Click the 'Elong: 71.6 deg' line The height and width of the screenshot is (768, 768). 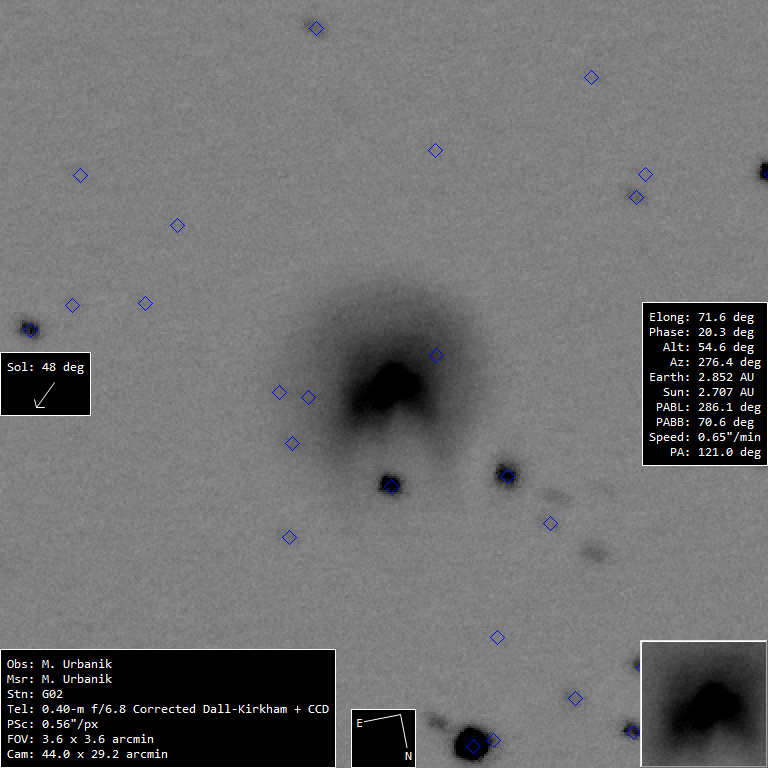701,317
